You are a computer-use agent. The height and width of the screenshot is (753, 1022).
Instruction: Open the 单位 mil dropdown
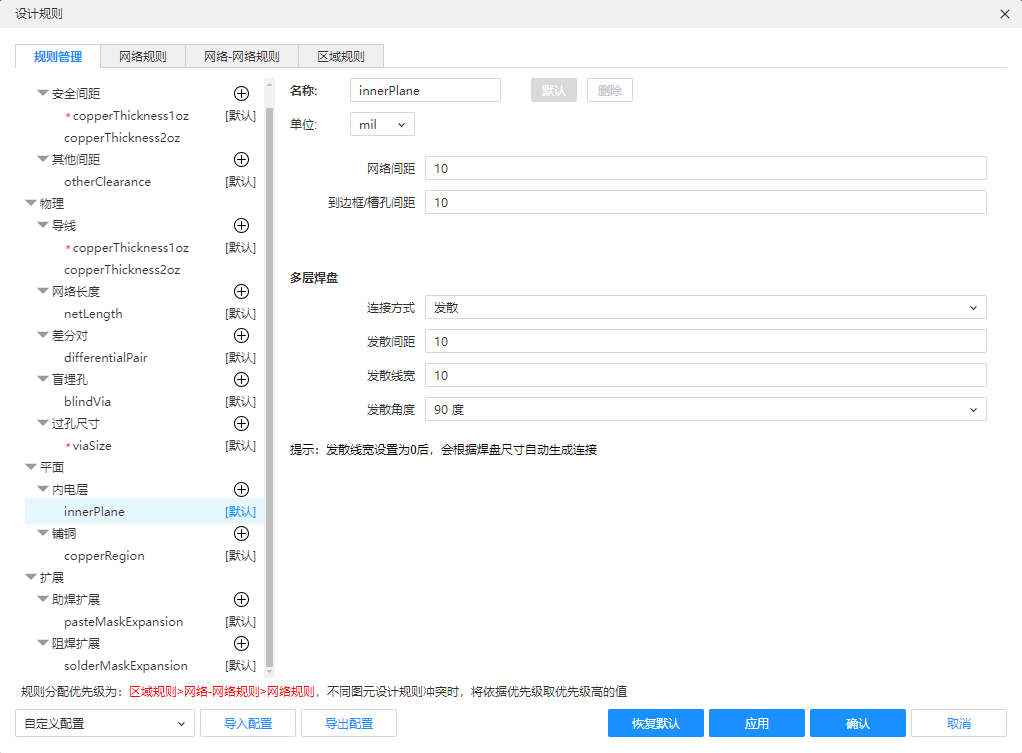point(382,124)
